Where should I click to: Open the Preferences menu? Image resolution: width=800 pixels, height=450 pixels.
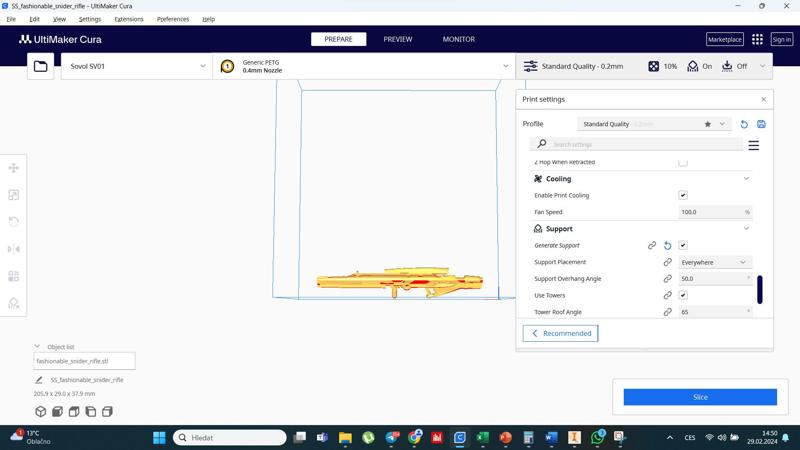173,19
